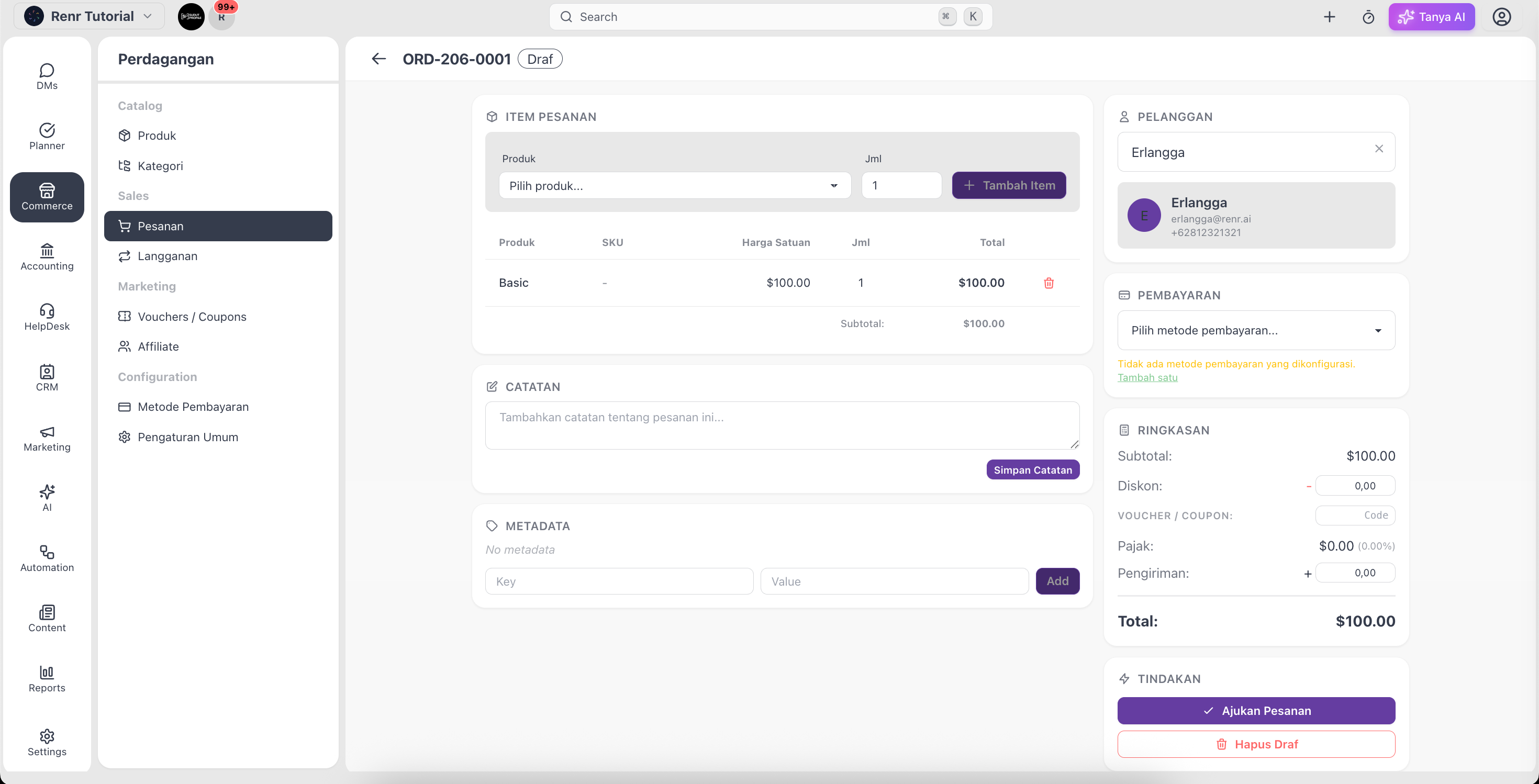Go back using the arrow icon
1539x784 pixels.
(x=379, y=59)
